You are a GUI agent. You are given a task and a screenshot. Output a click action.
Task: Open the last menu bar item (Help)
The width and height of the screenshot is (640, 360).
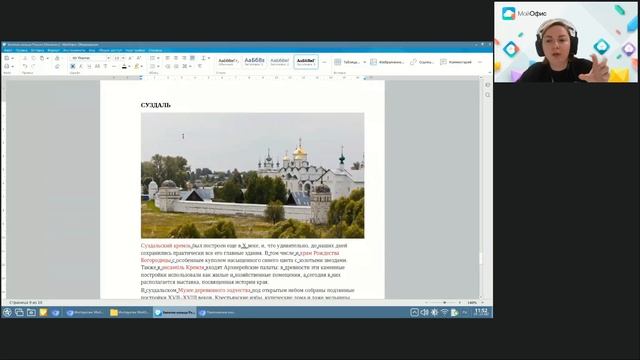(x=155, y=50)
